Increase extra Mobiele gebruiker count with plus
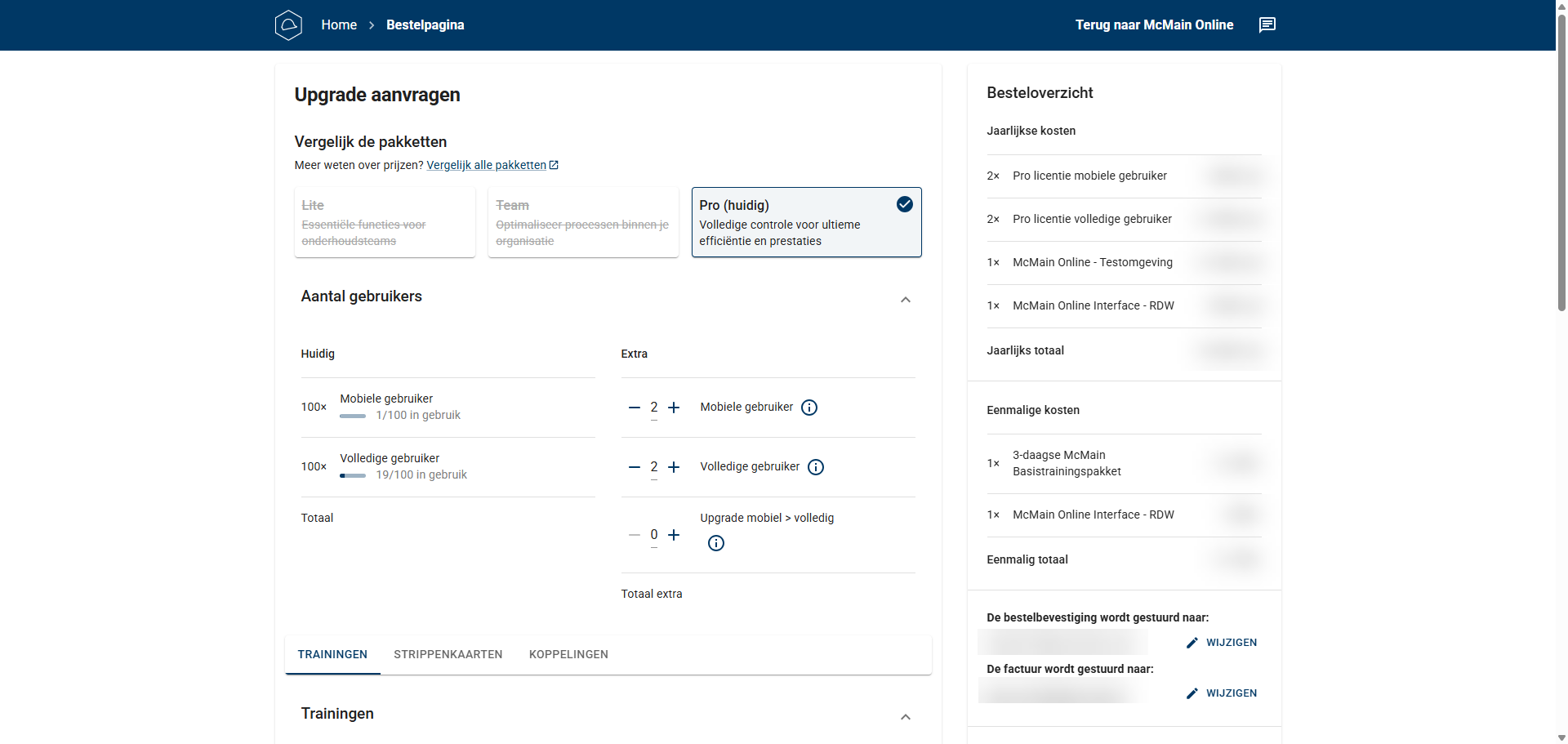This screenshot has height=744, width=1568. 674,408
